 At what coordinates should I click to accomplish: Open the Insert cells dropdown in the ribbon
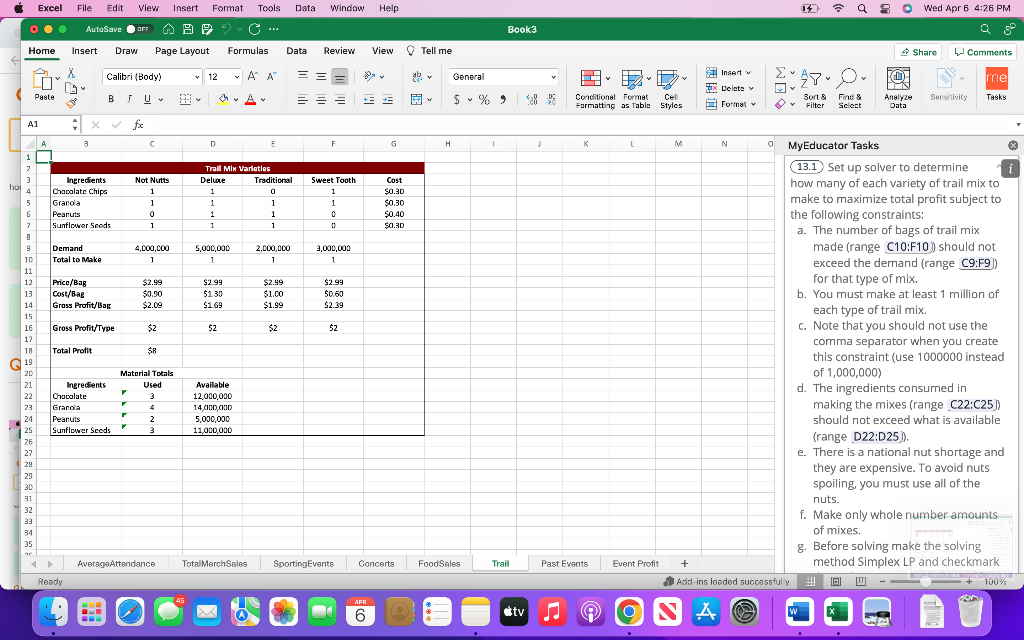click(x=731, y=73)
